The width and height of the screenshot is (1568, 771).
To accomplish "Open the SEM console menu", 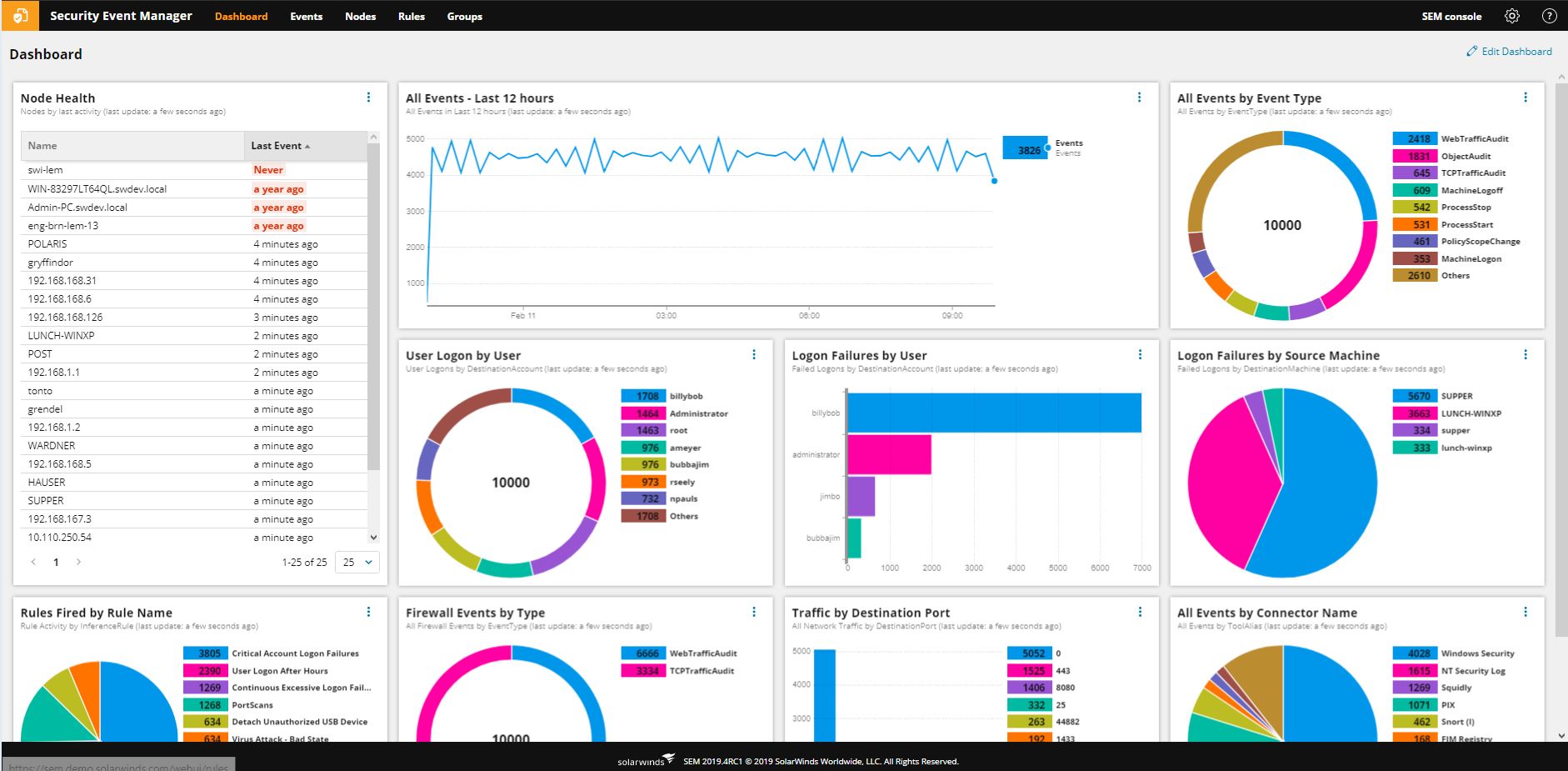I will [1451, 17].
